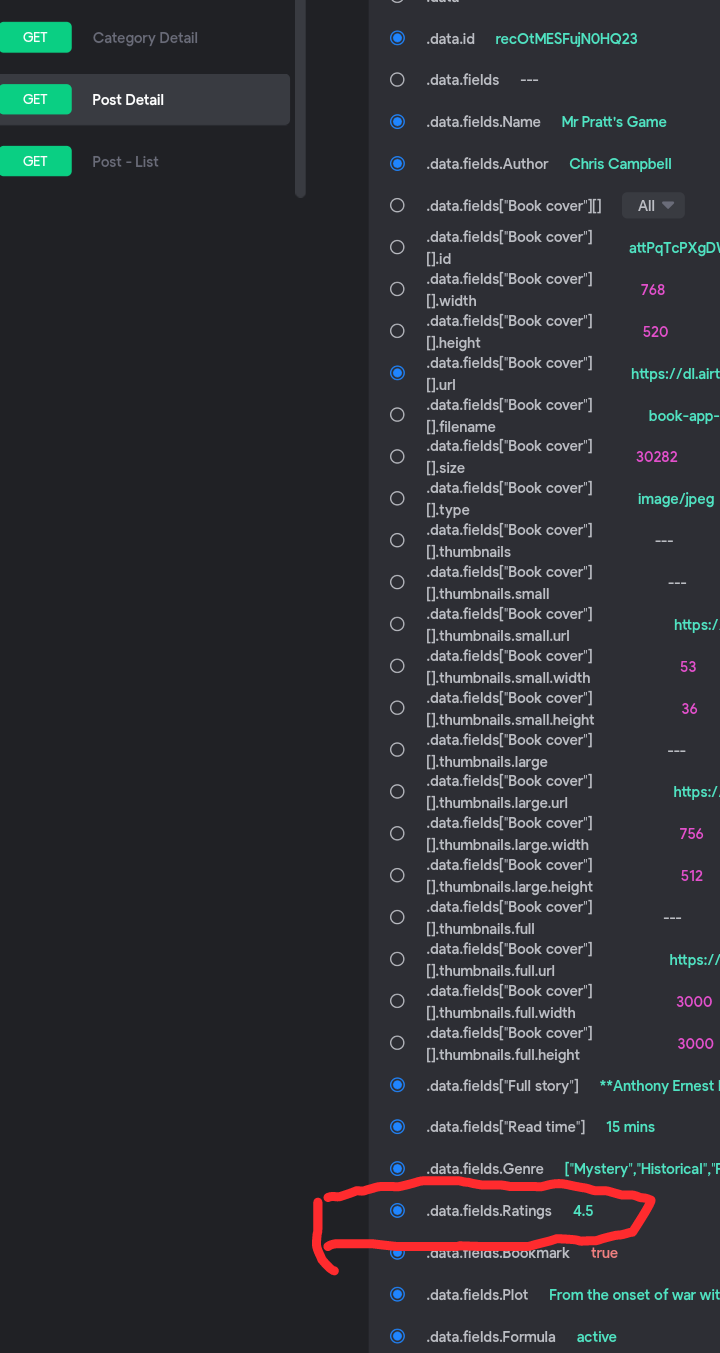The width and height of the screenshot is (720, 1353).
Task: Select the Category Detail GET endpoint
Action: (x=145, y=38)
